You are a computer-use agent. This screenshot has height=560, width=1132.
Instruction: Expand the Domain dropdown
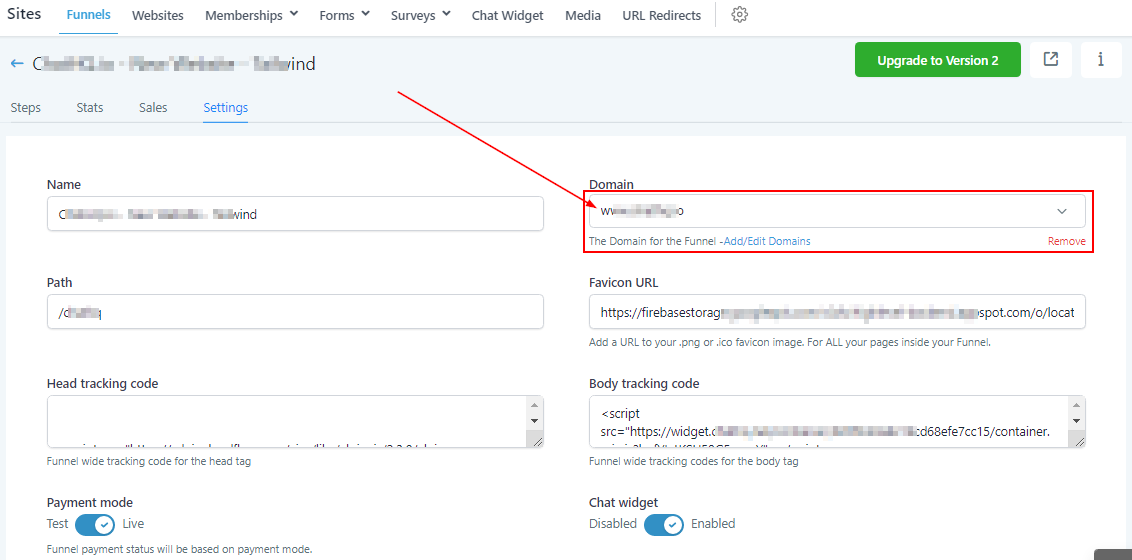tap(1061, 211)
